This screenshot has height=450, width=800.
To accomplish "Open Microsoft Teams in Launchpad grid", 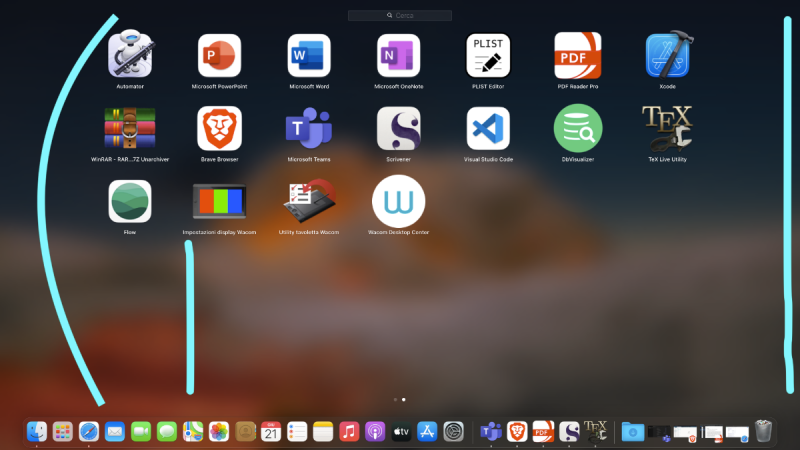I will pyautogui.click(x=309, y=128).
